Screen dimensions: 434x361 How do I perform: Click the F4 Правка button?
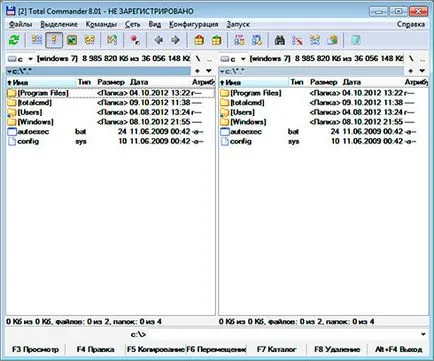coord(95,349)
